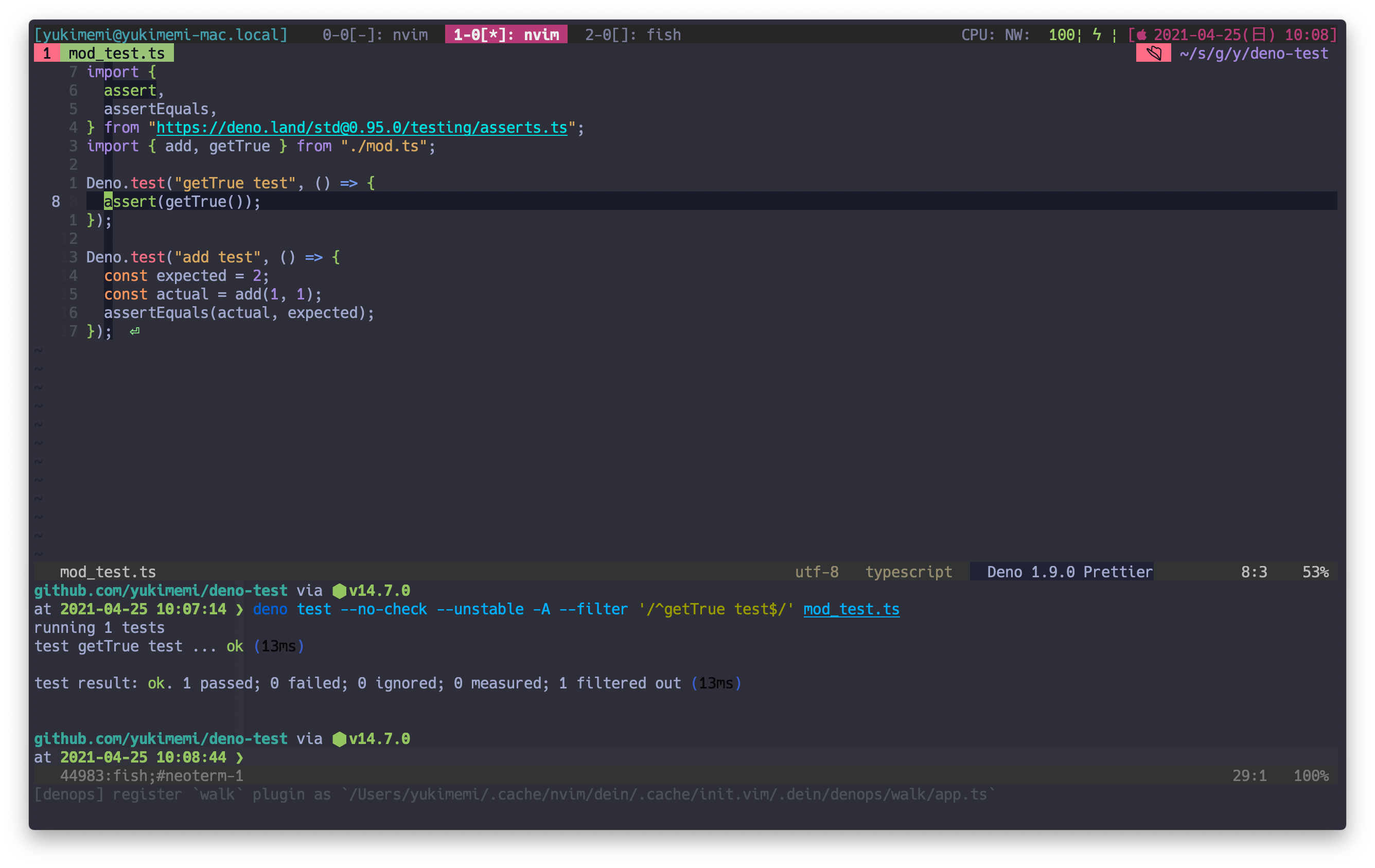Click the prompt chevron at 10:08:44
Image resolution: width=1375 pixels, height=868 pixels.
coord(240,758)
